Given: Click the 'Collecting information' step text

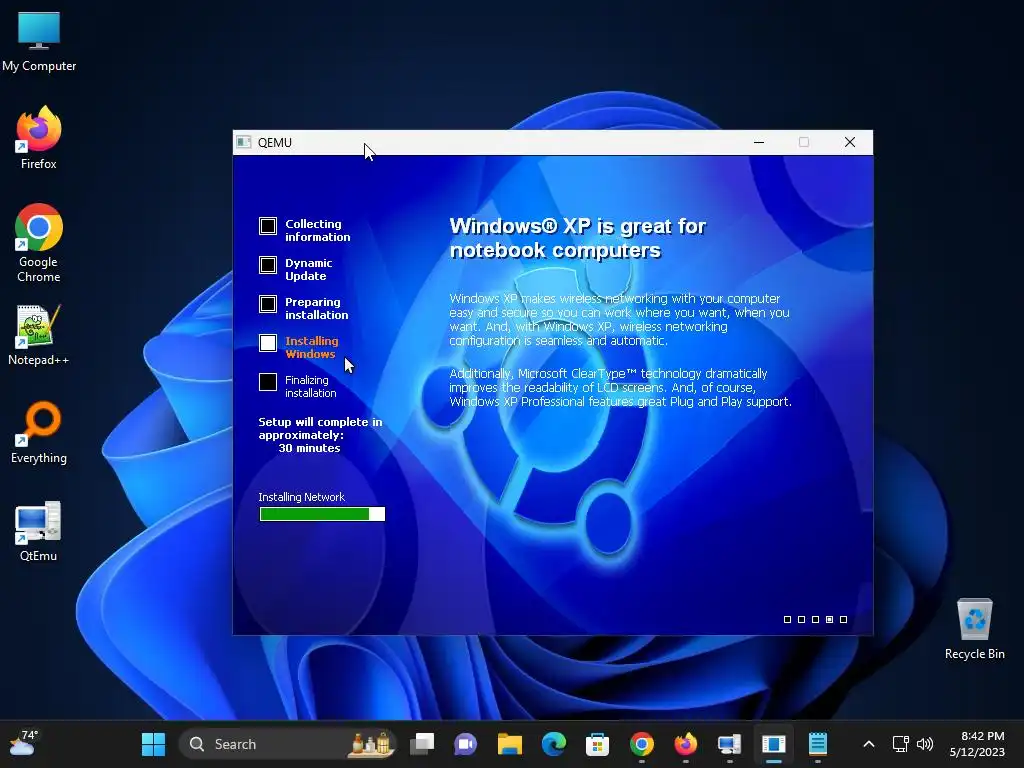Looking at the screenshot, I should coord(317,231).
